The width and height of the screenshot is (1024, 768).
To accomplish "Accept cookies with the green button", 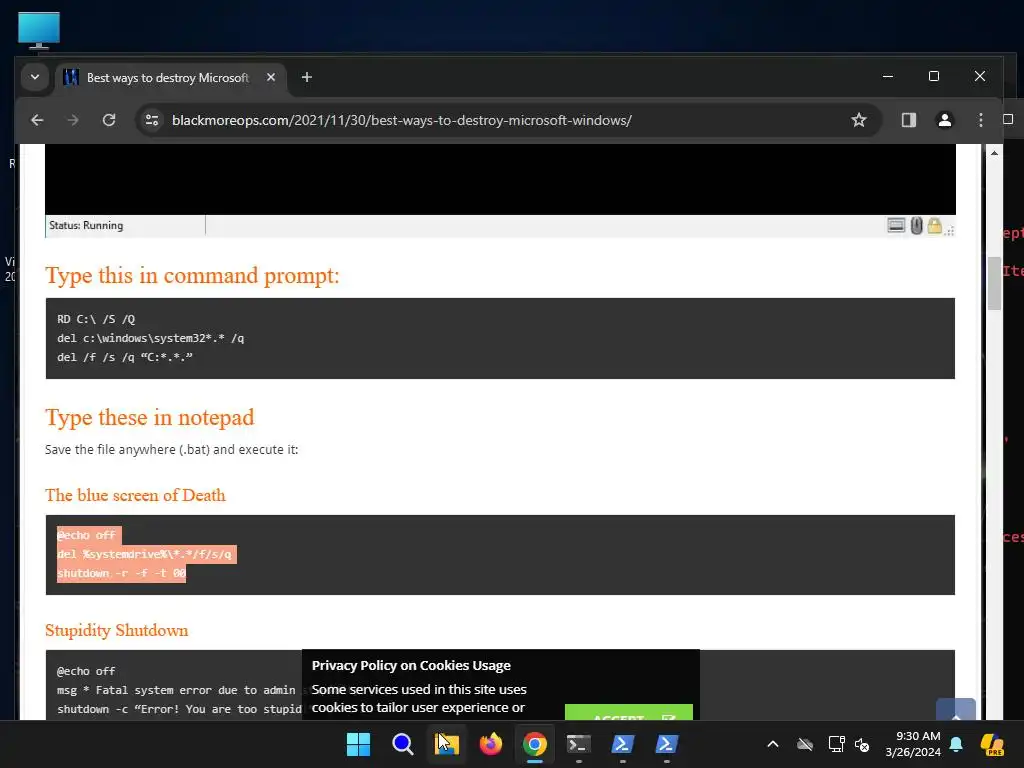I will (628, 712).
